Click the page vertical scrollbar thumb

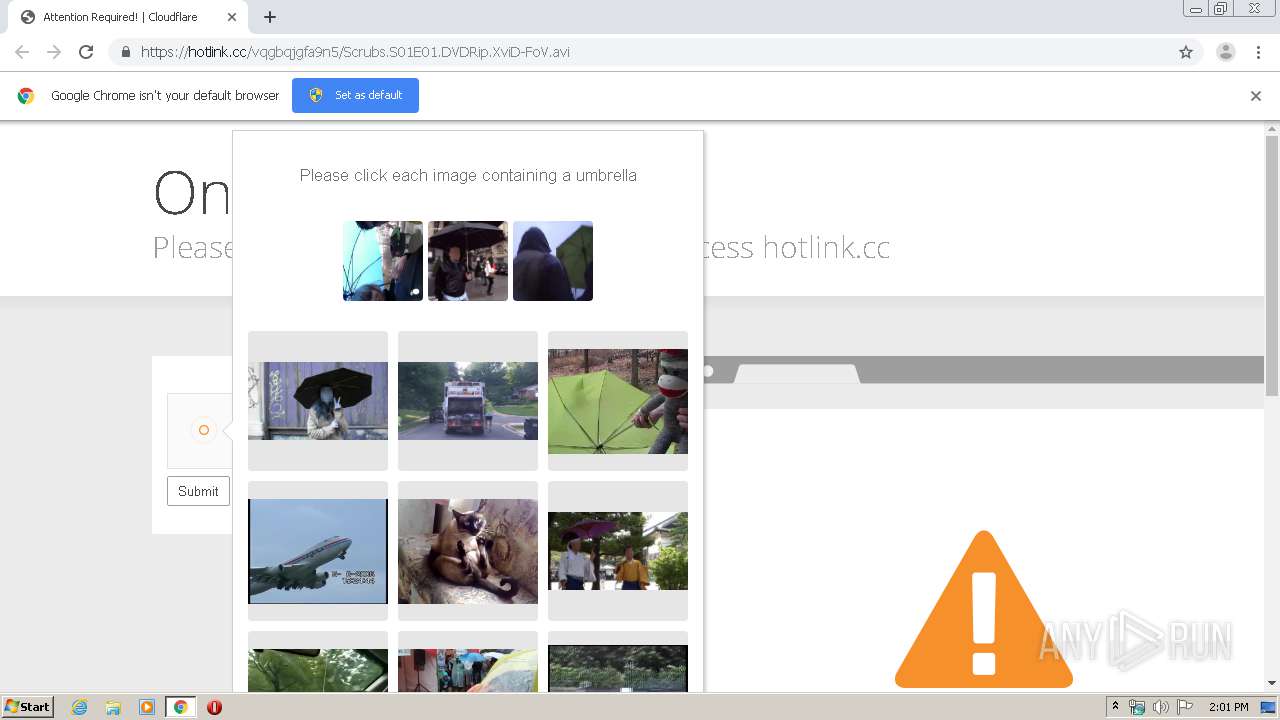(x=1272, y=265)
